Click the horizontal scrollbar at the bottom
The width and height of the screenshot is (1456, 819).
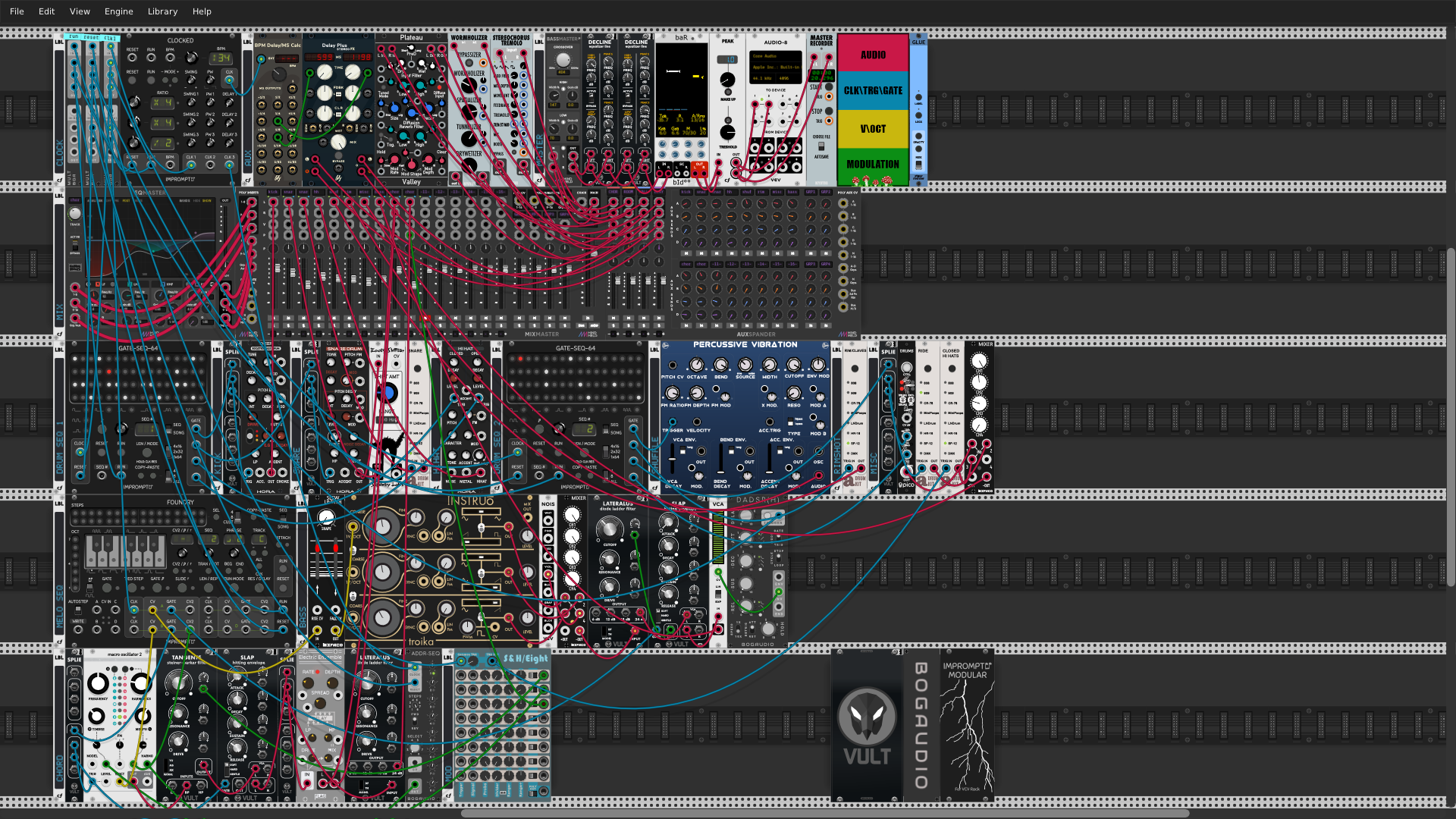pos(825,813)
